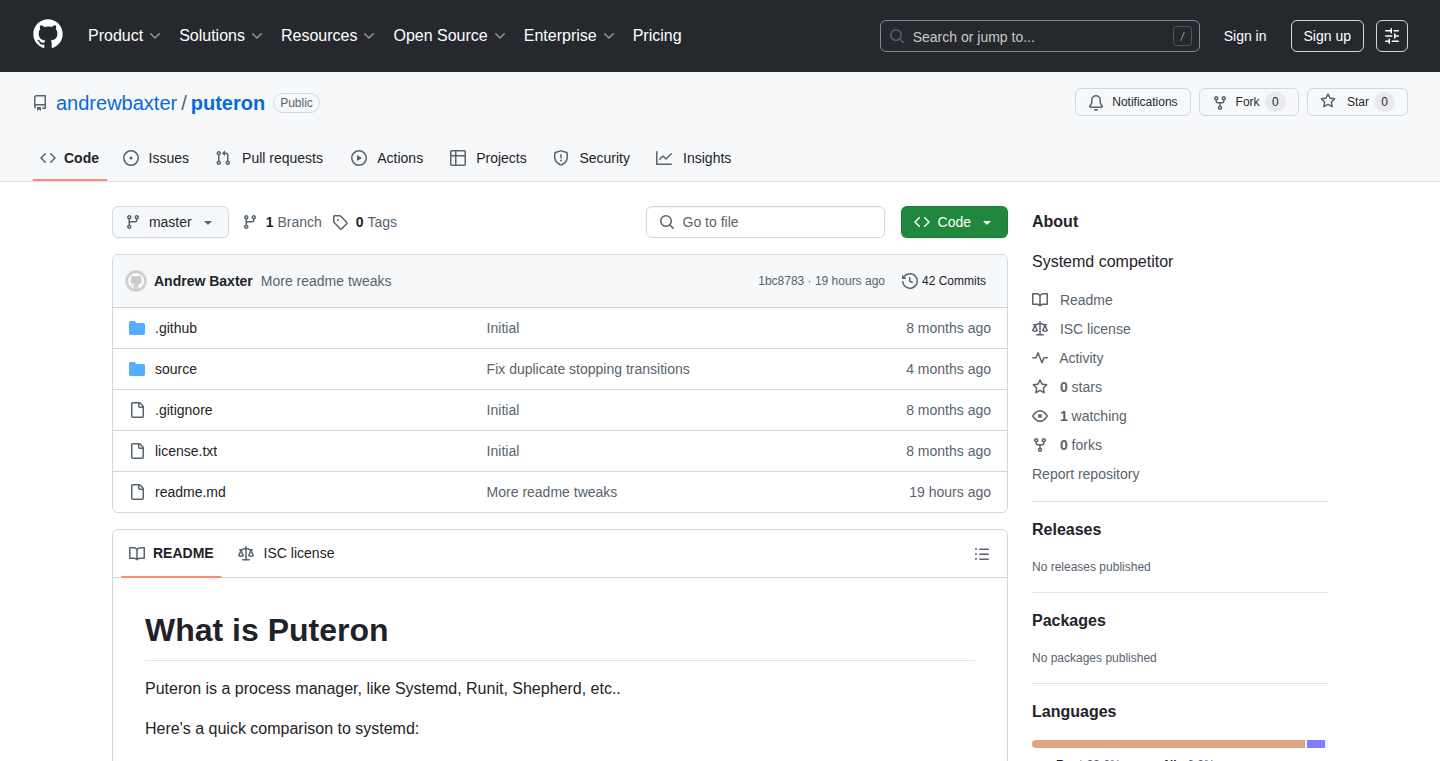Click the Go to file search field
The height and width of the screenshot is (761, 1440).
coord(765,222)
